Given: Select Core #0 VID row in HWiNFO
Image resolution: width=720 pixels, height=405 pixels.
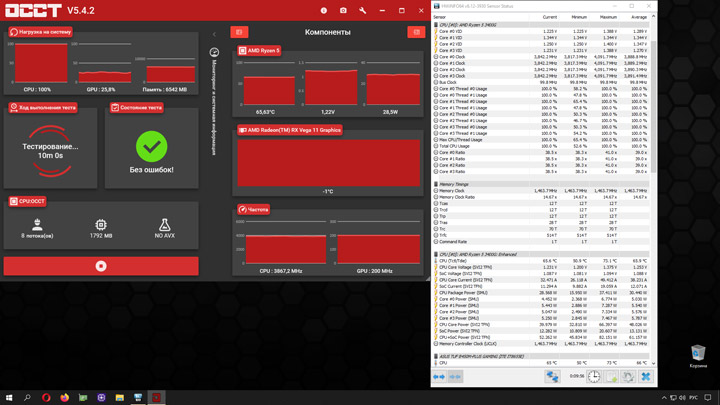Looking at the screenshot, I should 540,32.
